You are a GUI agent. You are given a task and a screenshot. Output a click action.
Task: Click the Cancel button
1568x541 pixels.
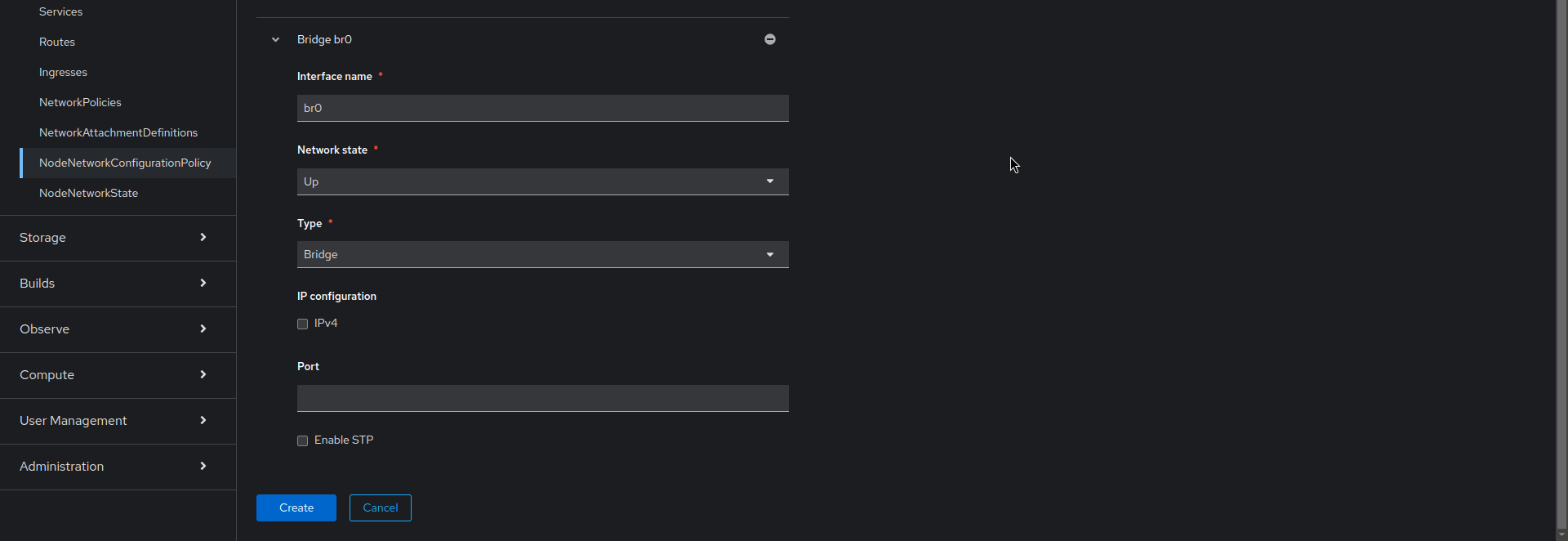click(x=380, y=507)
